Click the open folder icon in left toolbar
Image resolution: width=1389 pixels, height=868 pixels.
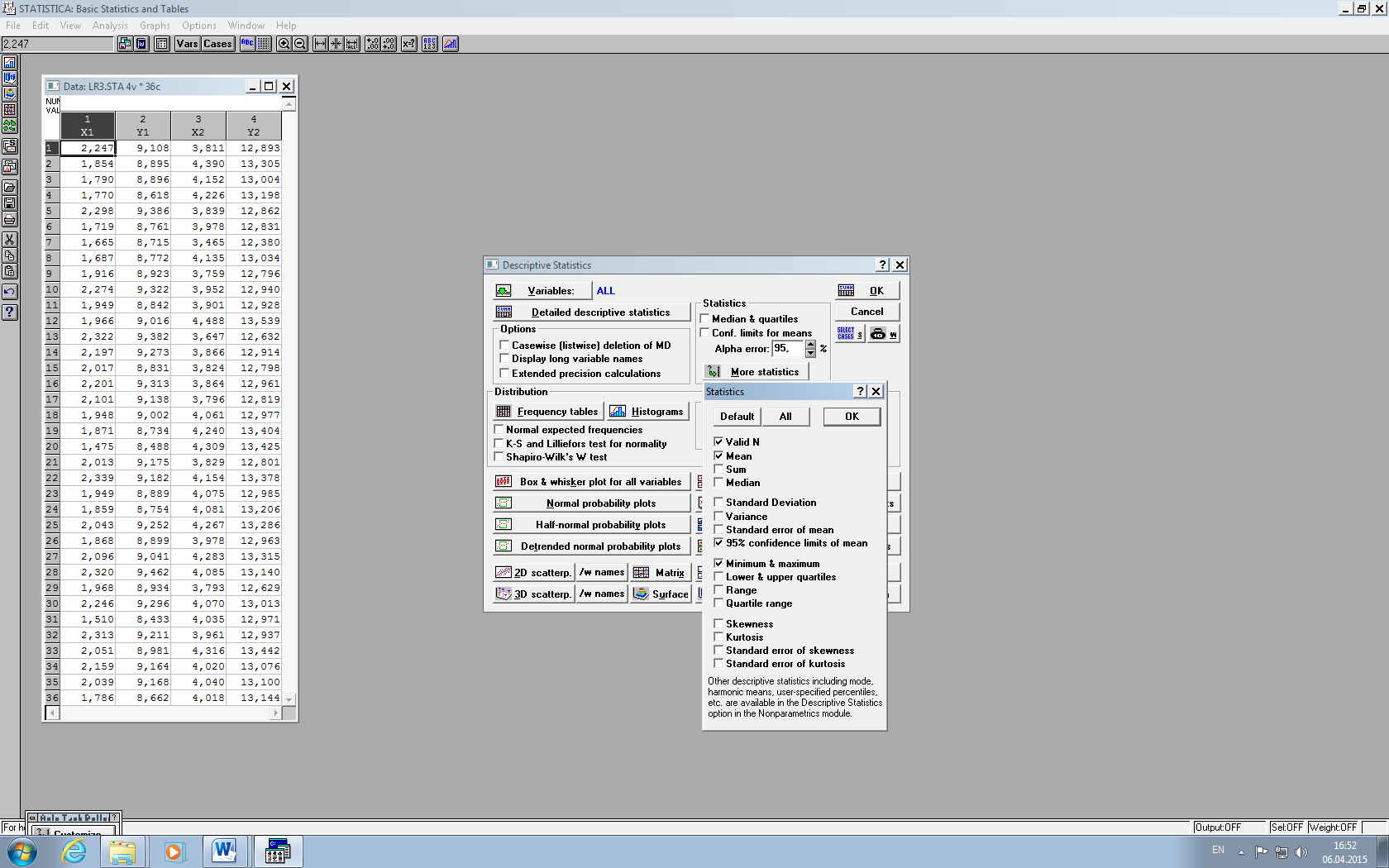click(10, 188)
